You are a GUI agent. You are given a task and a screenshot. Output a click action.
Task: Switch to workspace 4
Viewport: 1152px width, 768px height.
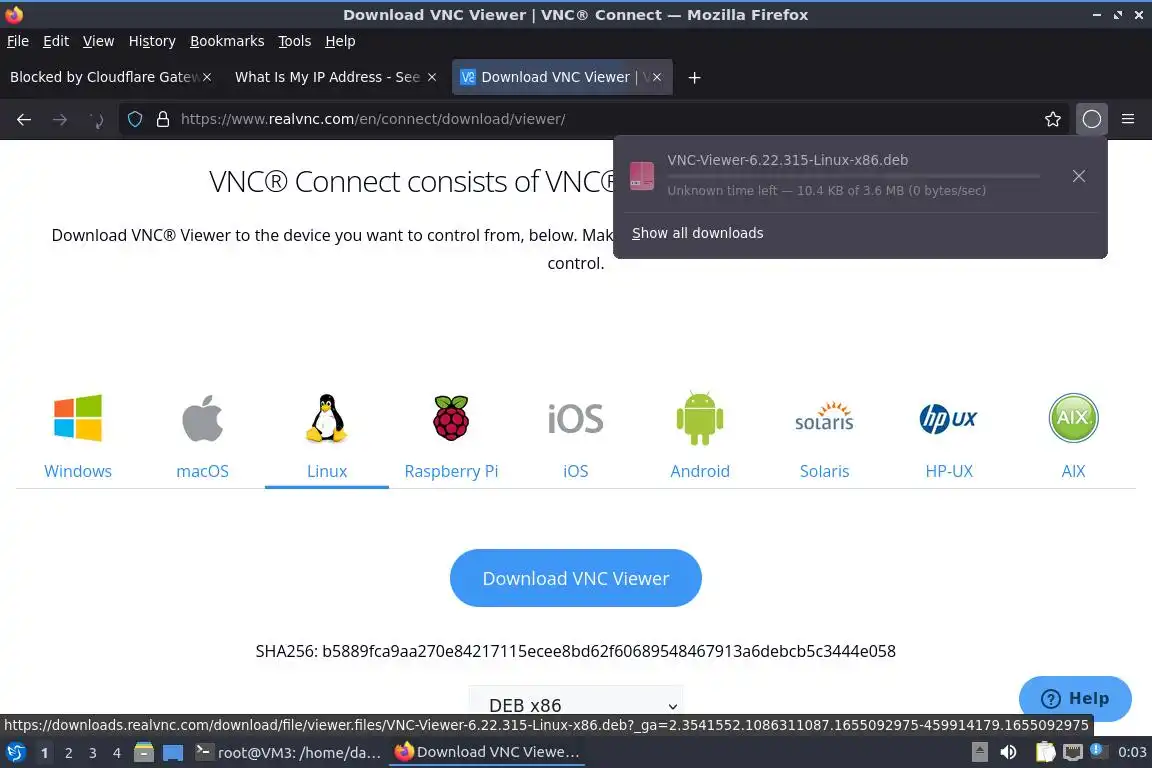click(x=117, y=753)
